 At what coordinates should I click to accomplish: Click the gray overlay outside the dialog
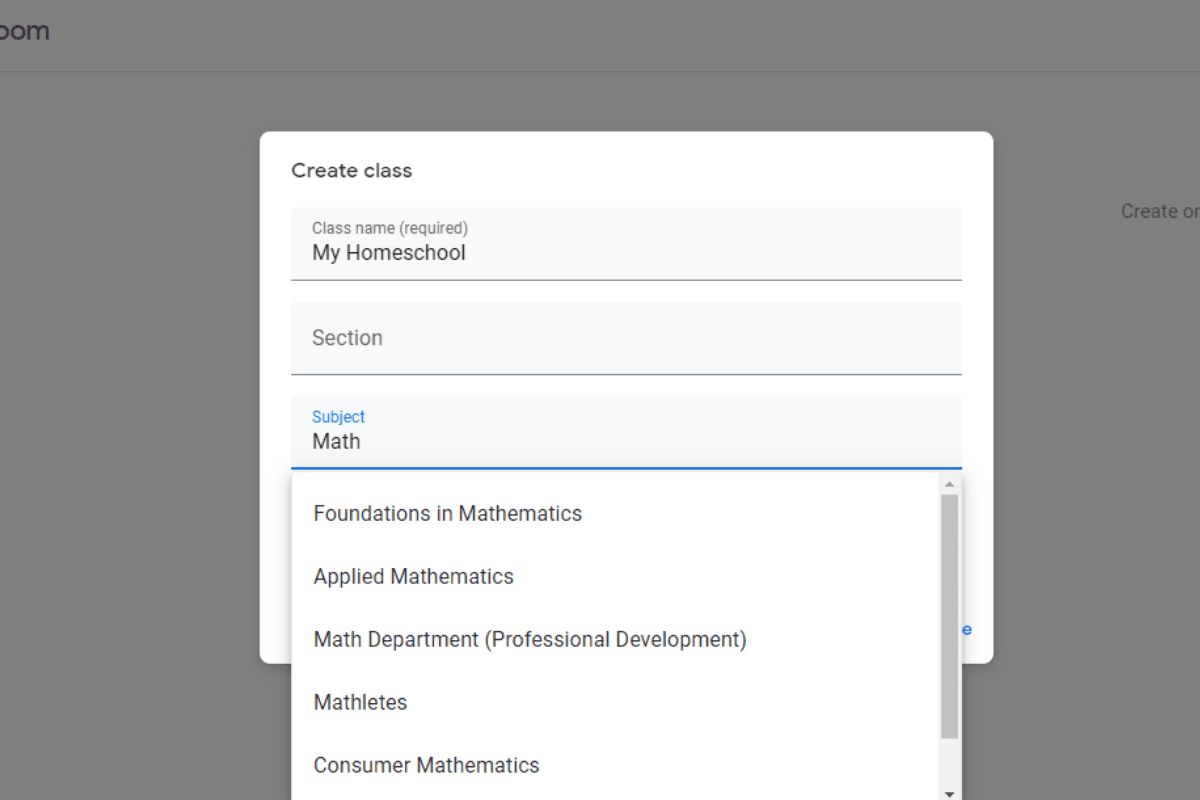(130, 500)
